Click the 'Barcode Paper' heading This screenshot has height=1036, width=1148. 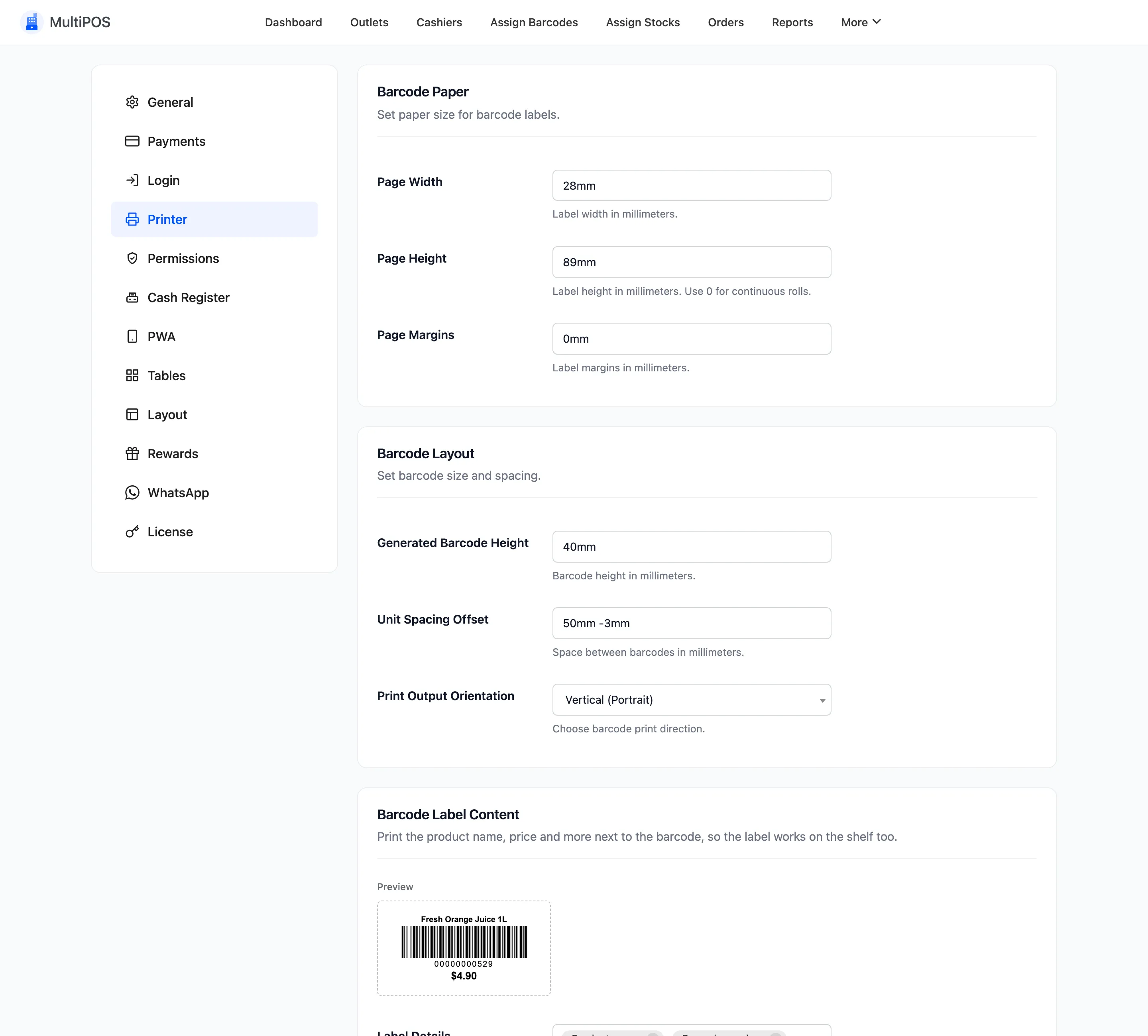tap(423, 92)
